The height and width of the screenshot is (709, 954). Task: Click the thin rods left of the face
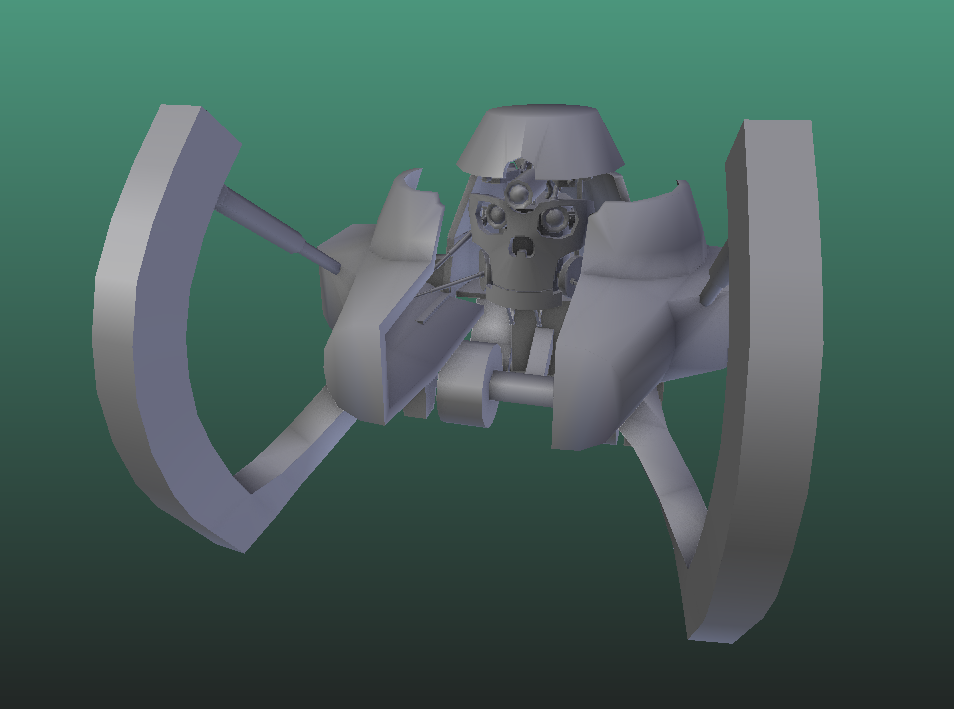(450, 260)
